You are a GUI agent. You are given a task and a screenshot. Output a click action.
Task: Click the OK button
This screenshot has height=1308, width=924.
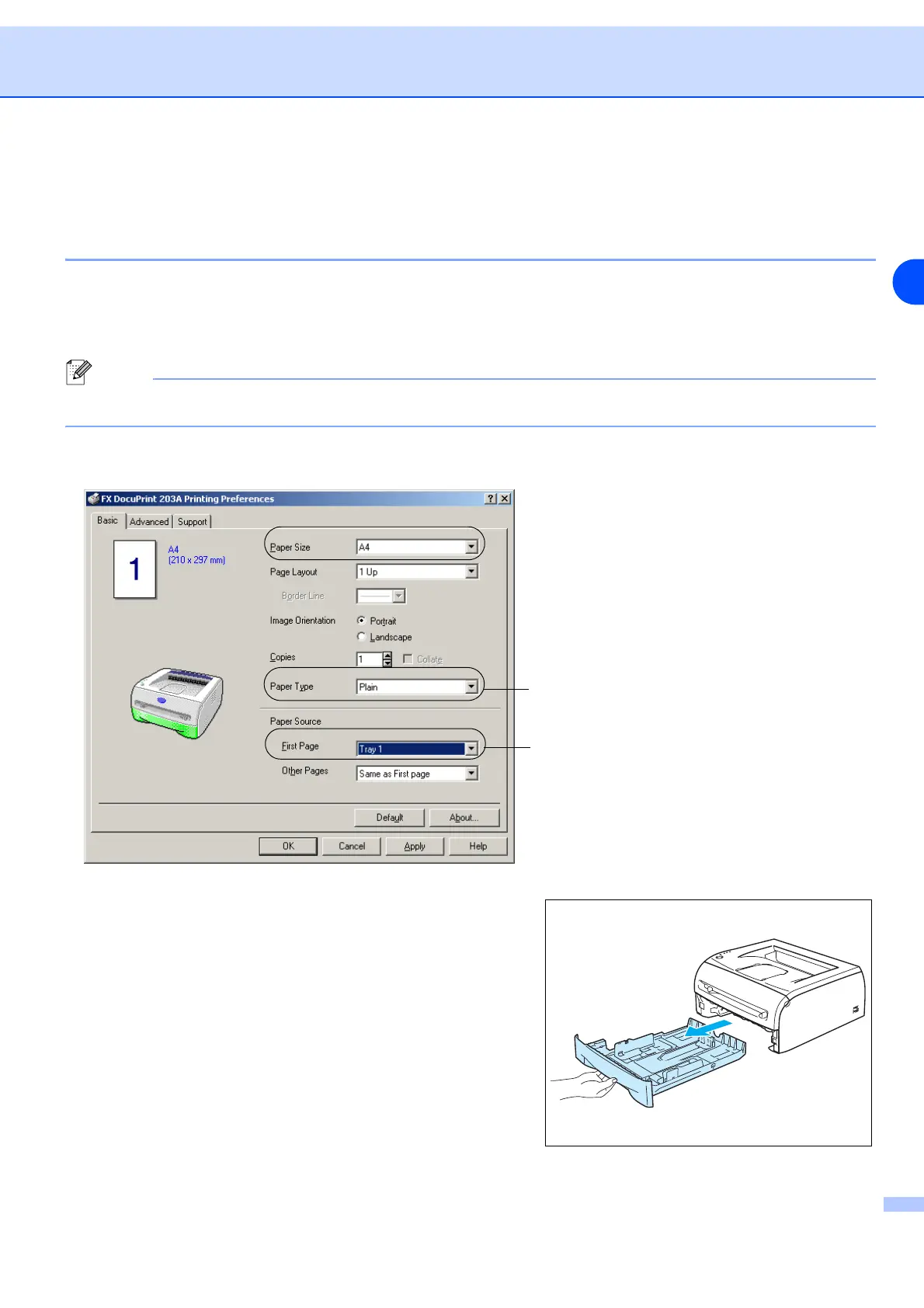(288, 846)
